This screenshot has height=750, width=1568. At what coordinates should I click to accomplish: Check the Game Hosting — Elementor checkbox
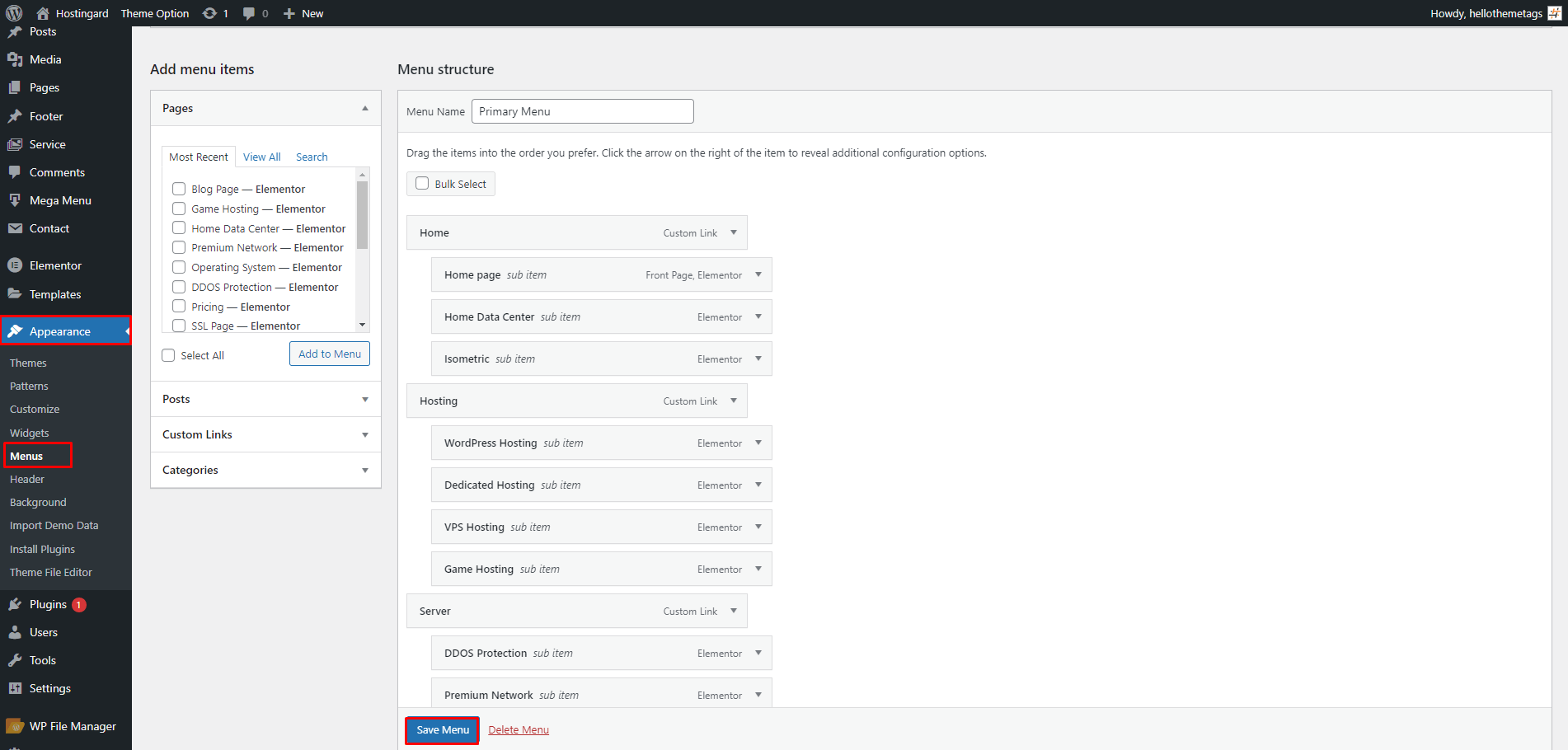point(179,209)
